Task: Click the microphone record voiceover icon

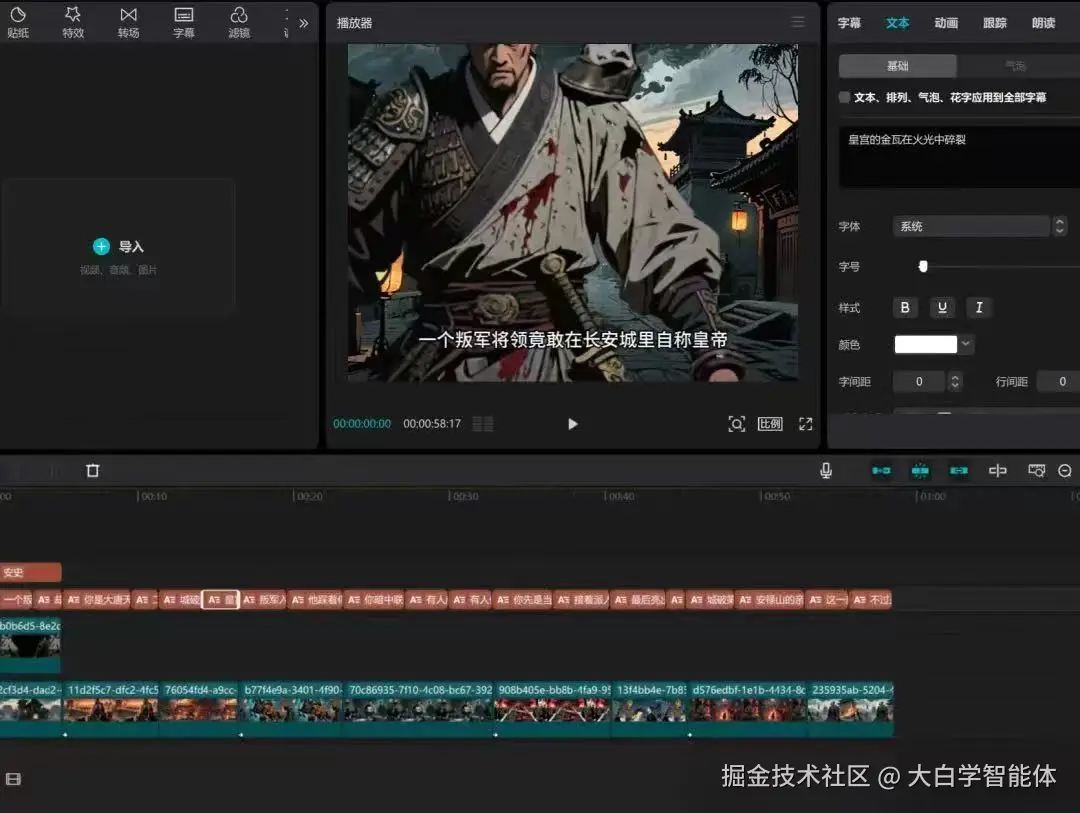Action: click(x=826, y=470)
